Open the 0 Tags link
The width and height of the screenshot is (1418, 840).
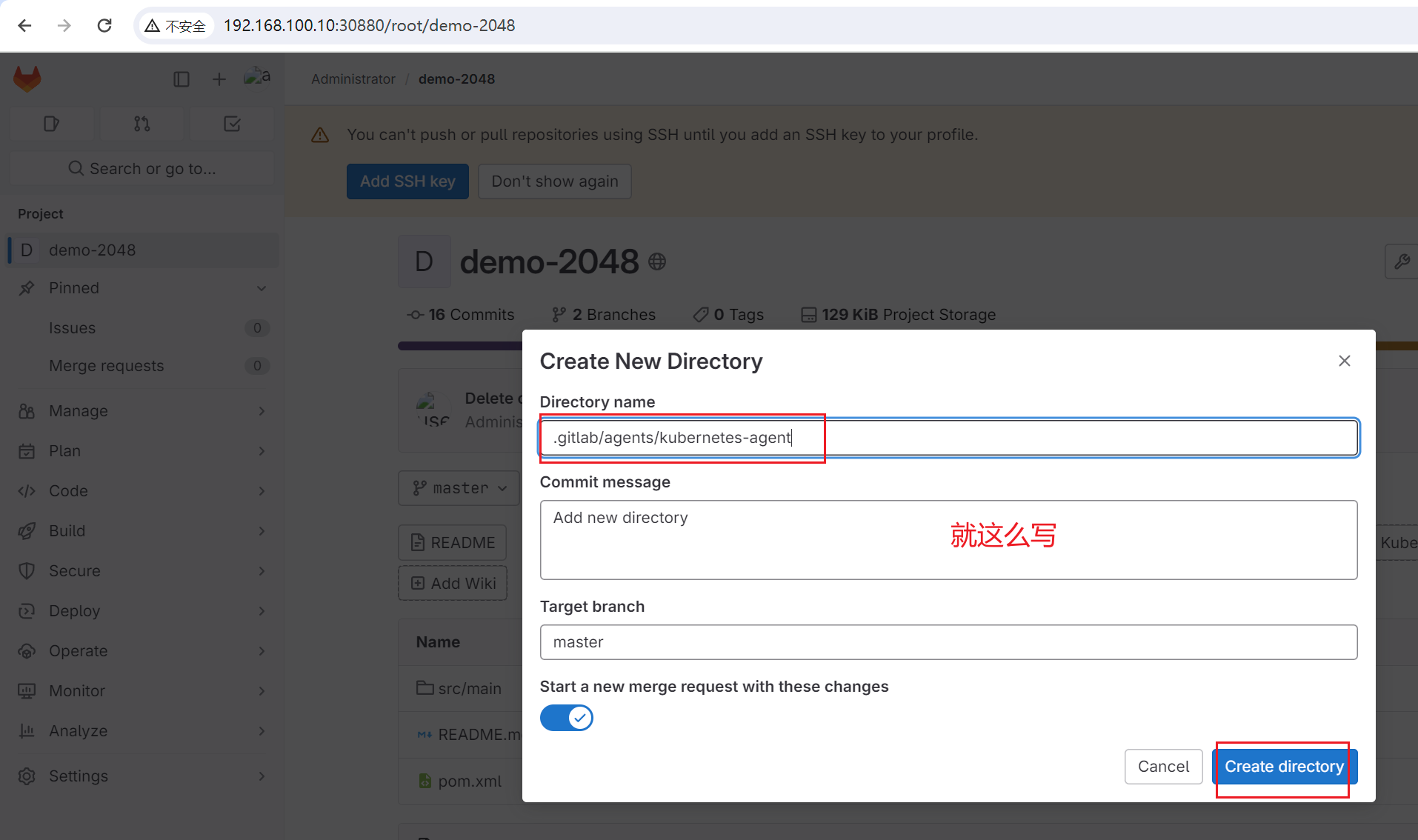tap(728, 315)
